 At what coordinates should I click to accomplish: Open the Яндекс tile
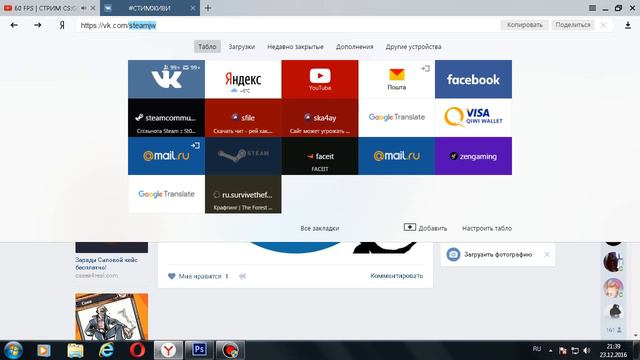click(243, 79)
